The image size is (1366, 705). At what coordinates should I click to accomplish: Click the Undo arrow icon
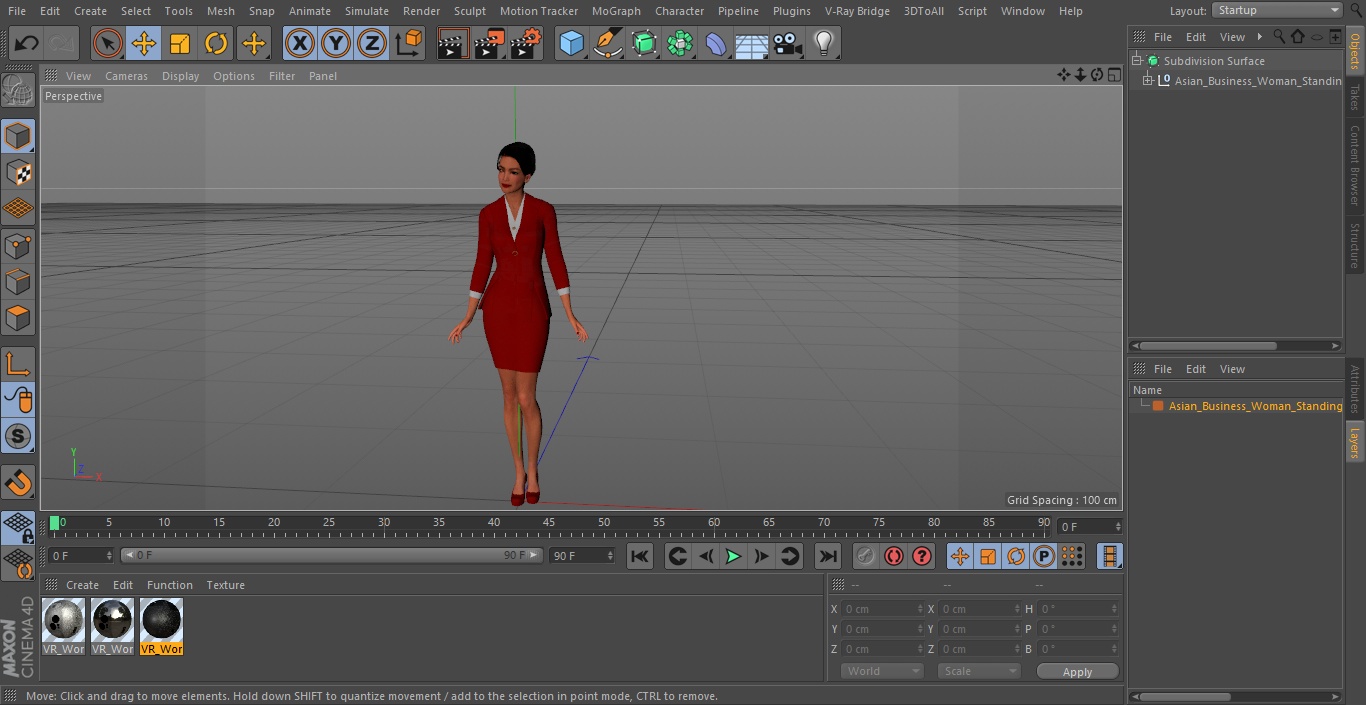pyautogui.click(x=27, y=44)
